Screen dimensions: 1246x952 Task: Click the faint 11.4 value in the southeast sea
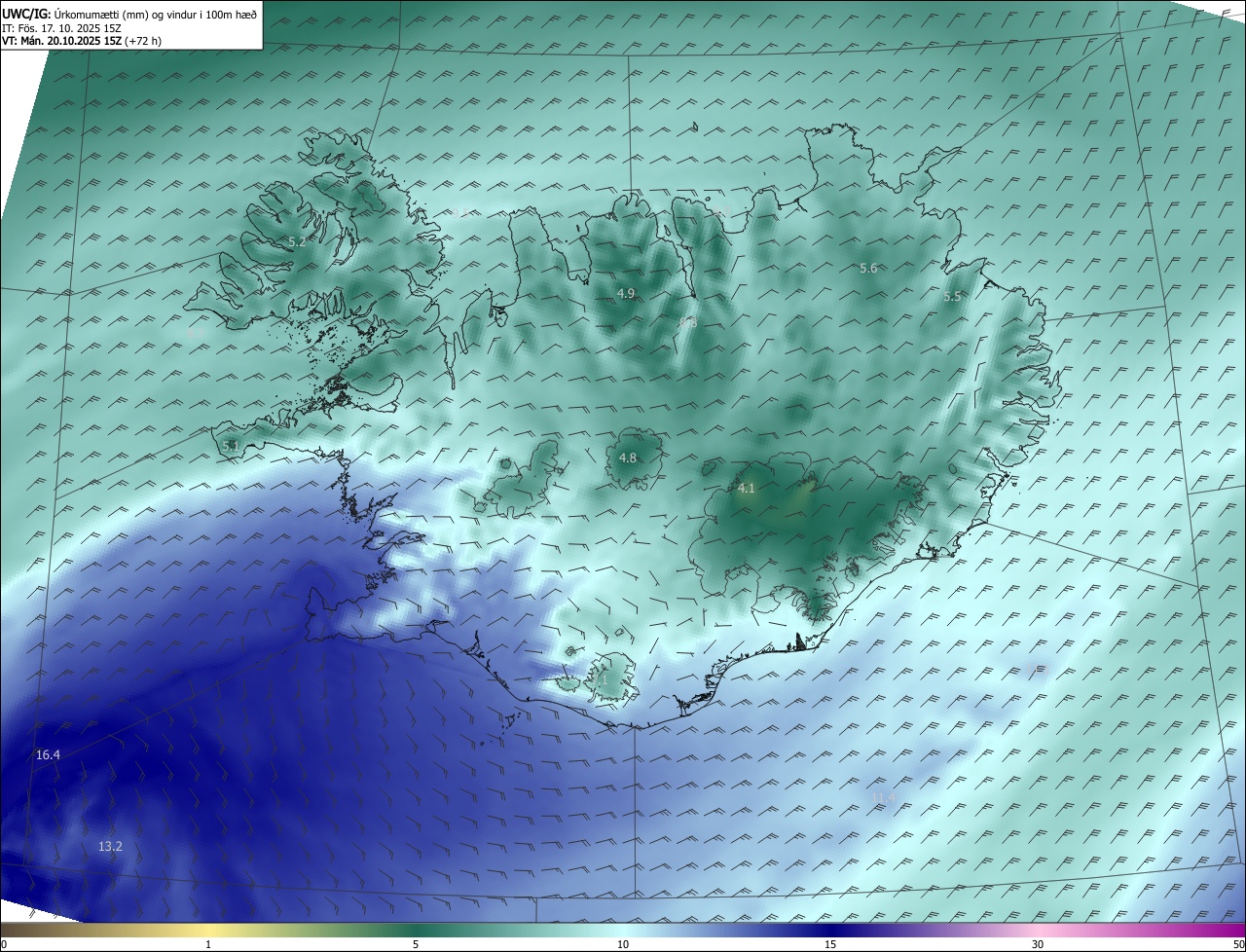(883, 797)
